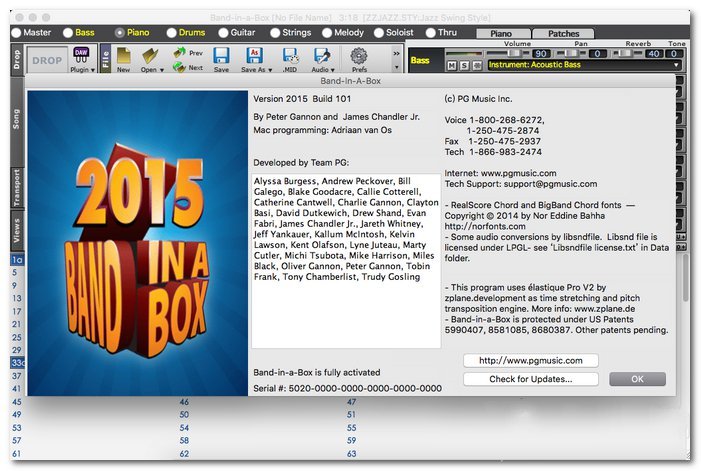Expand the Plugin dropdown arrow
Viewport: 701px width, 471px height.
pos(93,70)
